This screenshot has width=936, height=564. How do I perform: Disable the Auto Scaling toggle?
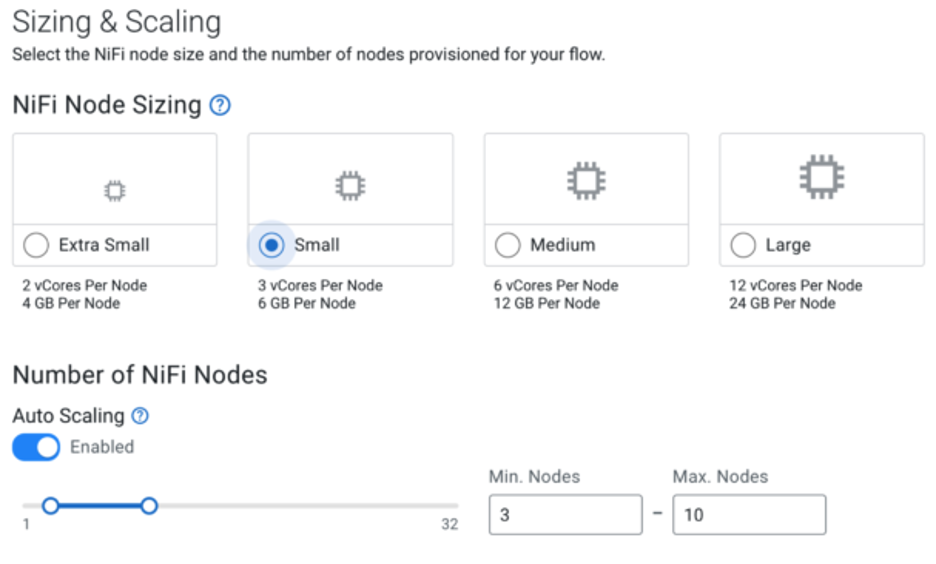point(36,447)
